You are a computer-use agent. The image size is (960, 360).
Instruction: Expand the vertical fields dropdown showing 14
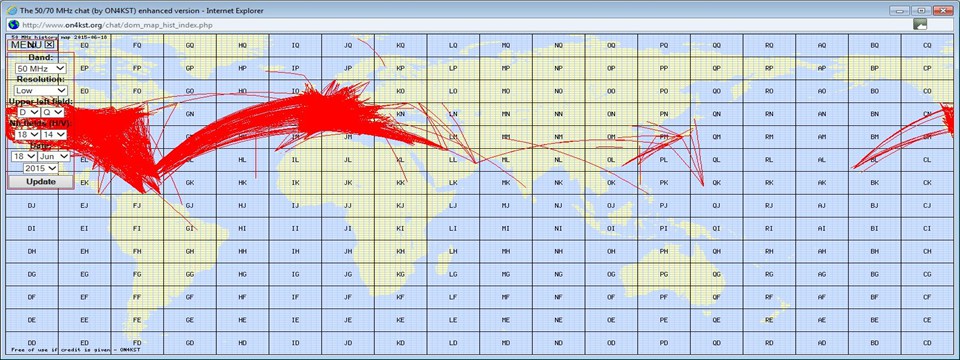tap(54, 135)
